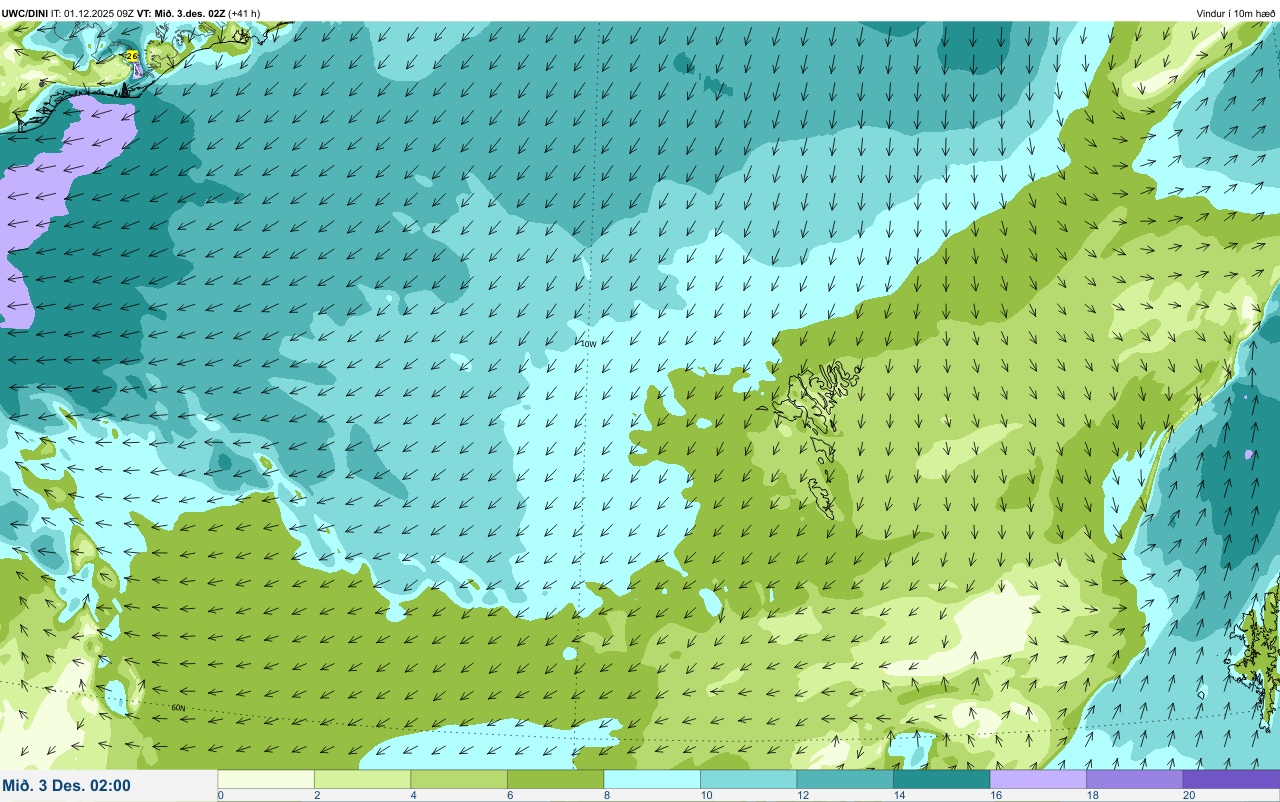1280x802 pixels.
Task: Select the 18–20 m/s purple legend swatch
Action: point(1134,779)
